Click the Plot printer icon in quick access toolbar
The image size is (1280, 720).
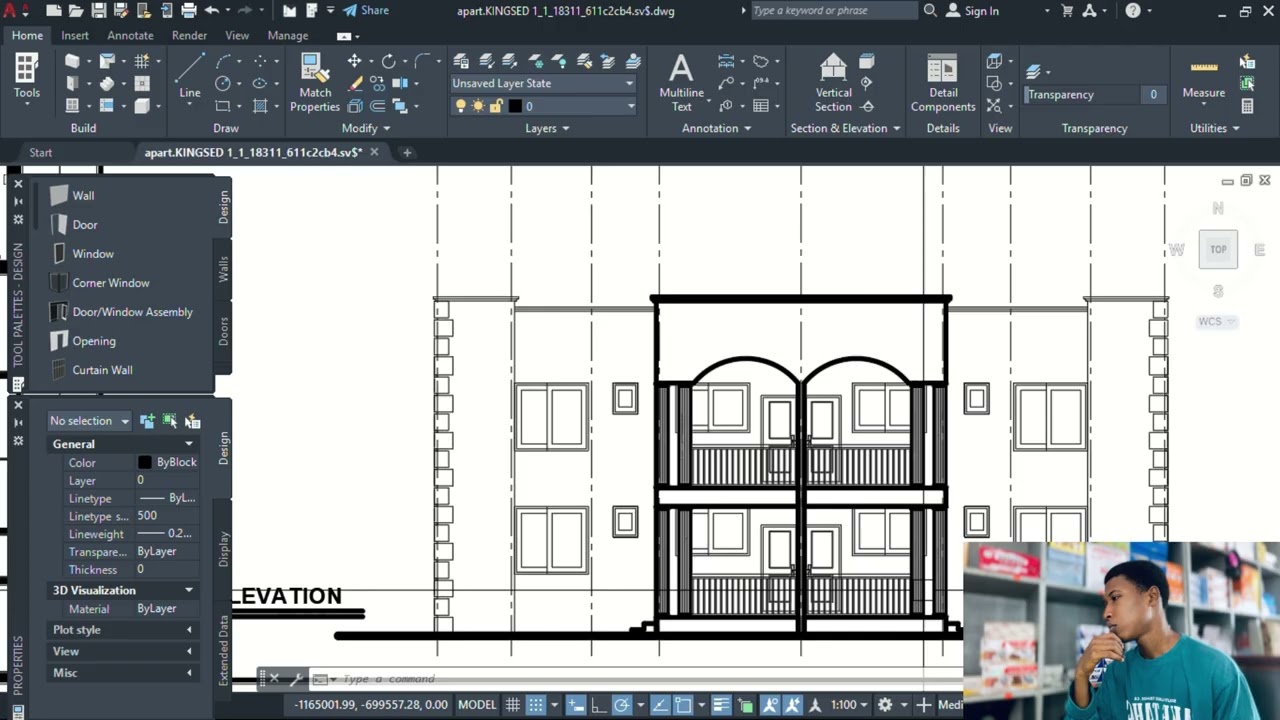(188, 10)
